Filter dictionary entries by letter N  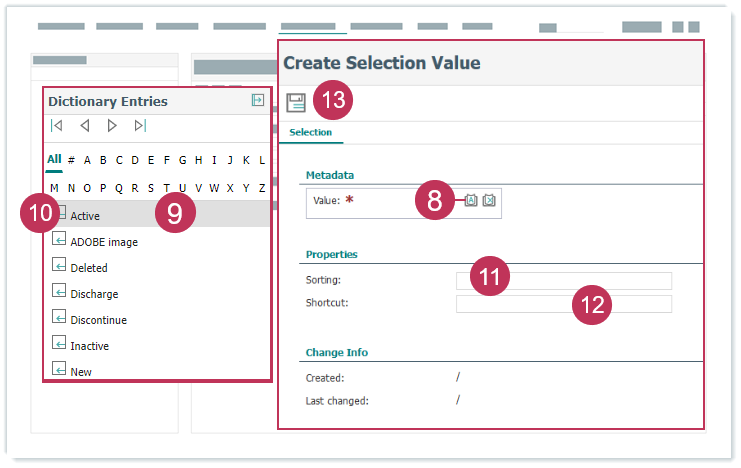click(x=71, y=188)
